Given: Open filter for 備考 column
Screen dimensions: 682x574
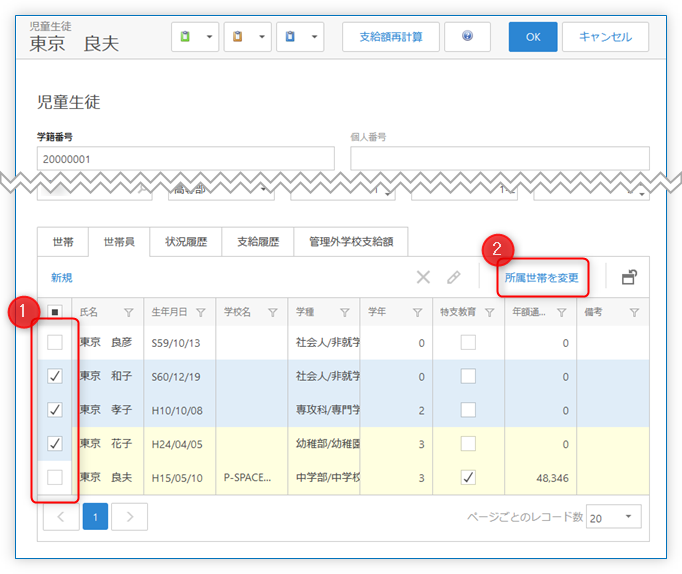Looking at the screenshot, I should (635, 312).
